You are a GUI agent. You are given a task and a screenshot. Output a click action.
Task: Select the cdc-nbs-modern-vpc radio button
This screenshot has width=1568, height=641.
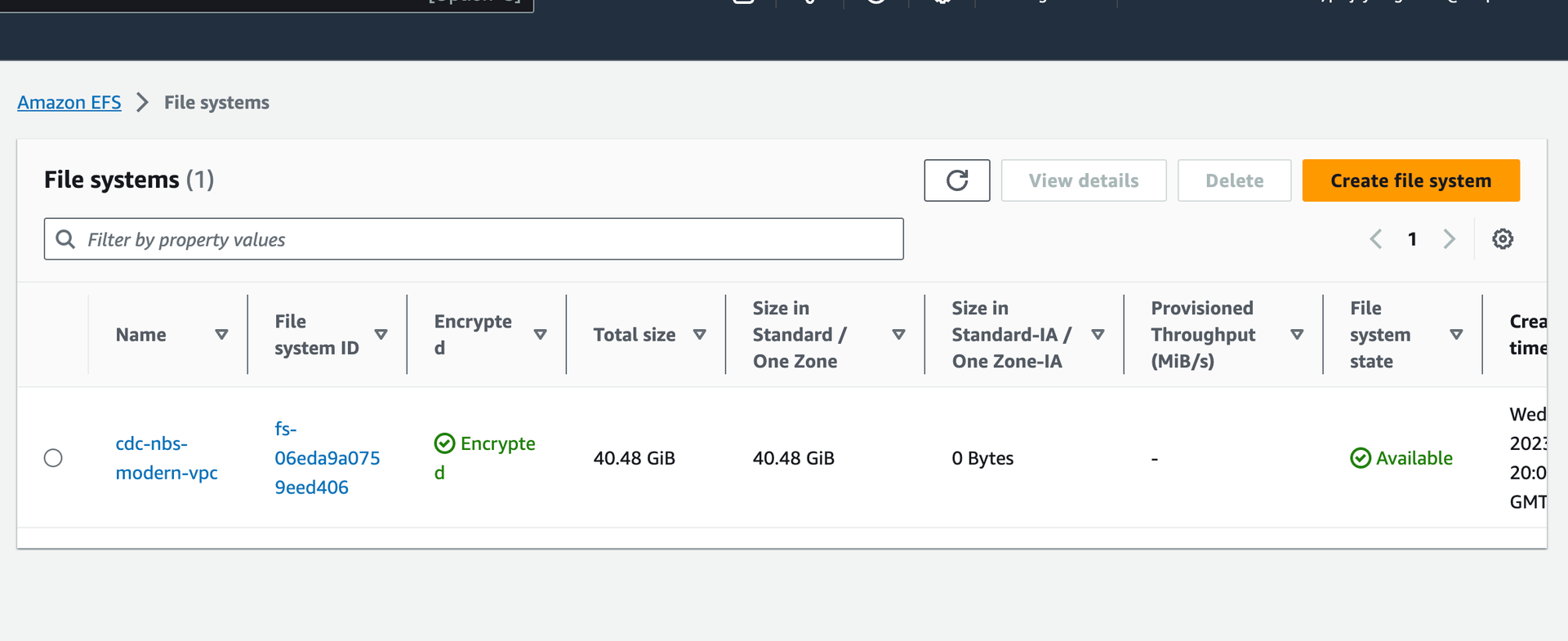pyautogui.click(x=53, y=458)
